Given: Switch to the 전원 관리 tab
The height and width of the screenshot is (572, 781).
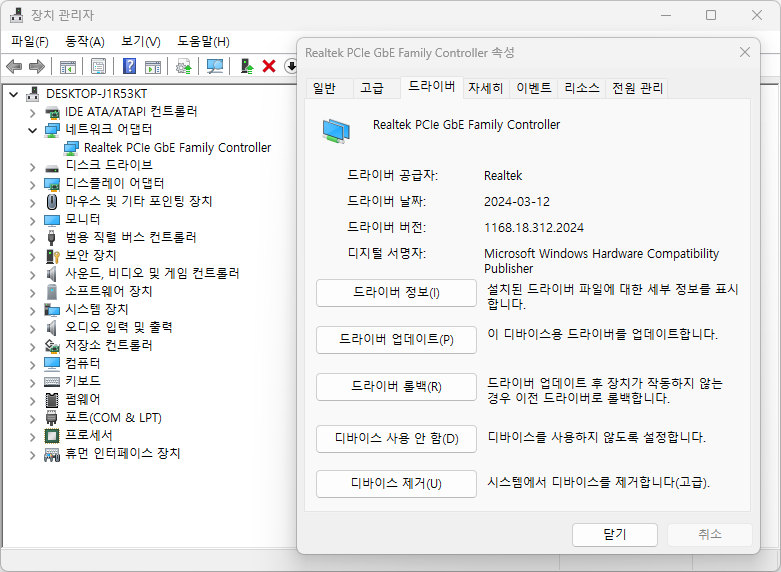Looking at the screenshot, I should [637, 88].
